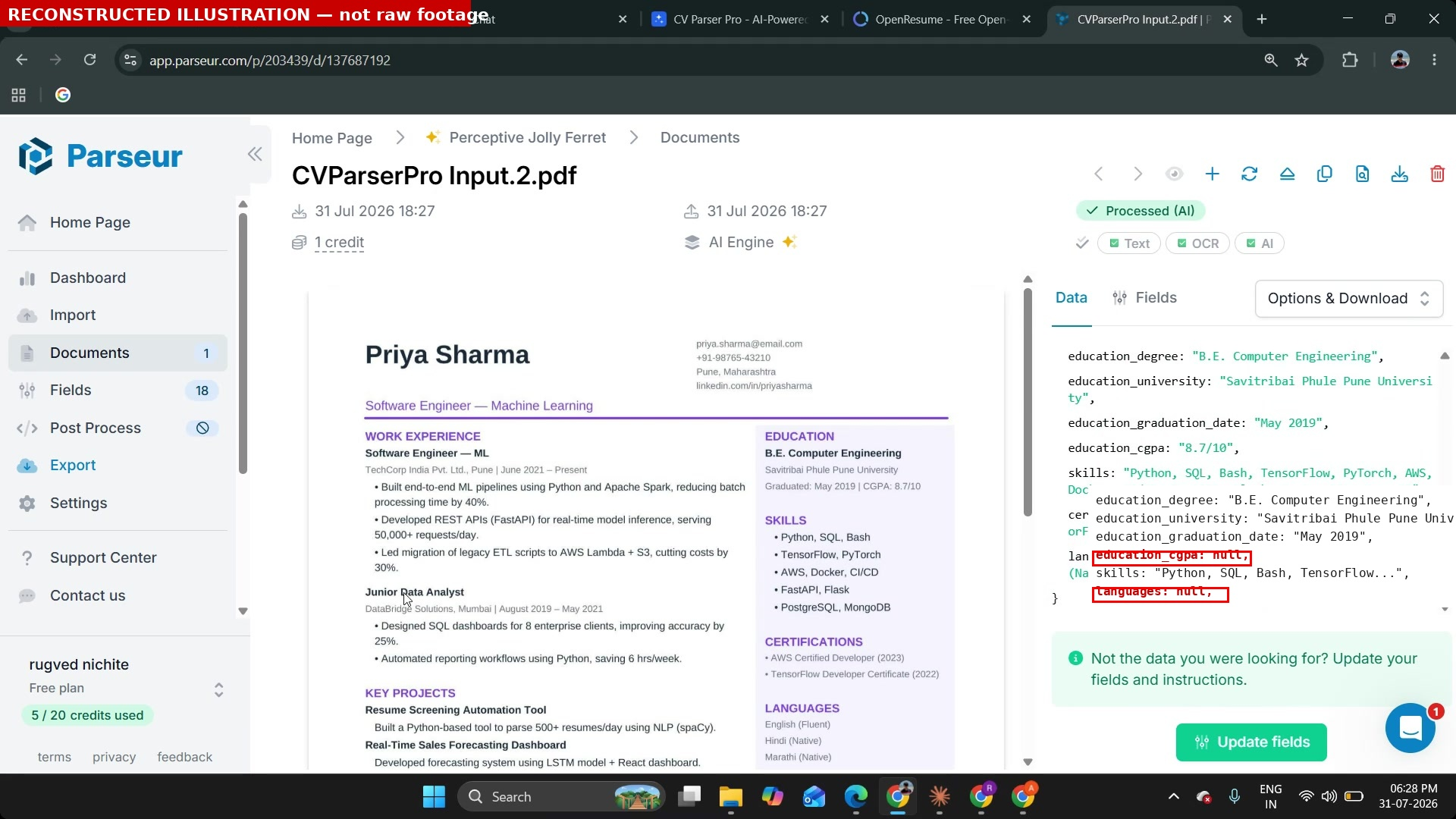Open File Explorer from taskbar
The image size is (1456, 819).
pos(730,796)
